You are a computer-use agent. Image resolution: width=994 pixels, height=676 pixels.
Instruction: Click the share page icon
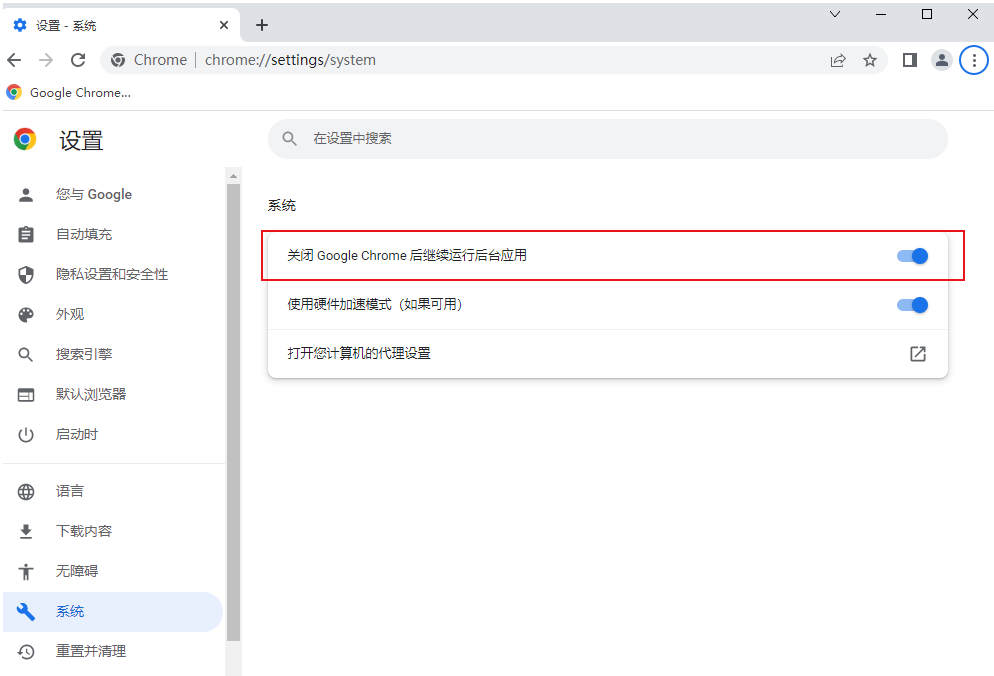838,60
